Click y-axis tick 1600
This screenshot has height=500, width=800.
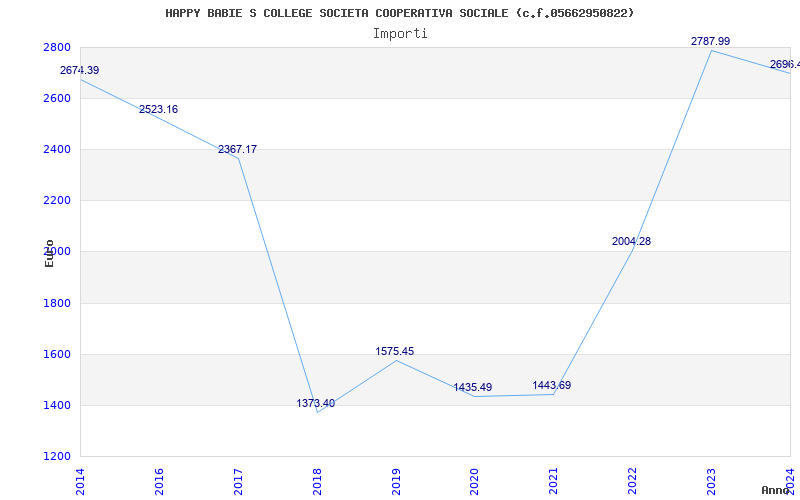59,355
